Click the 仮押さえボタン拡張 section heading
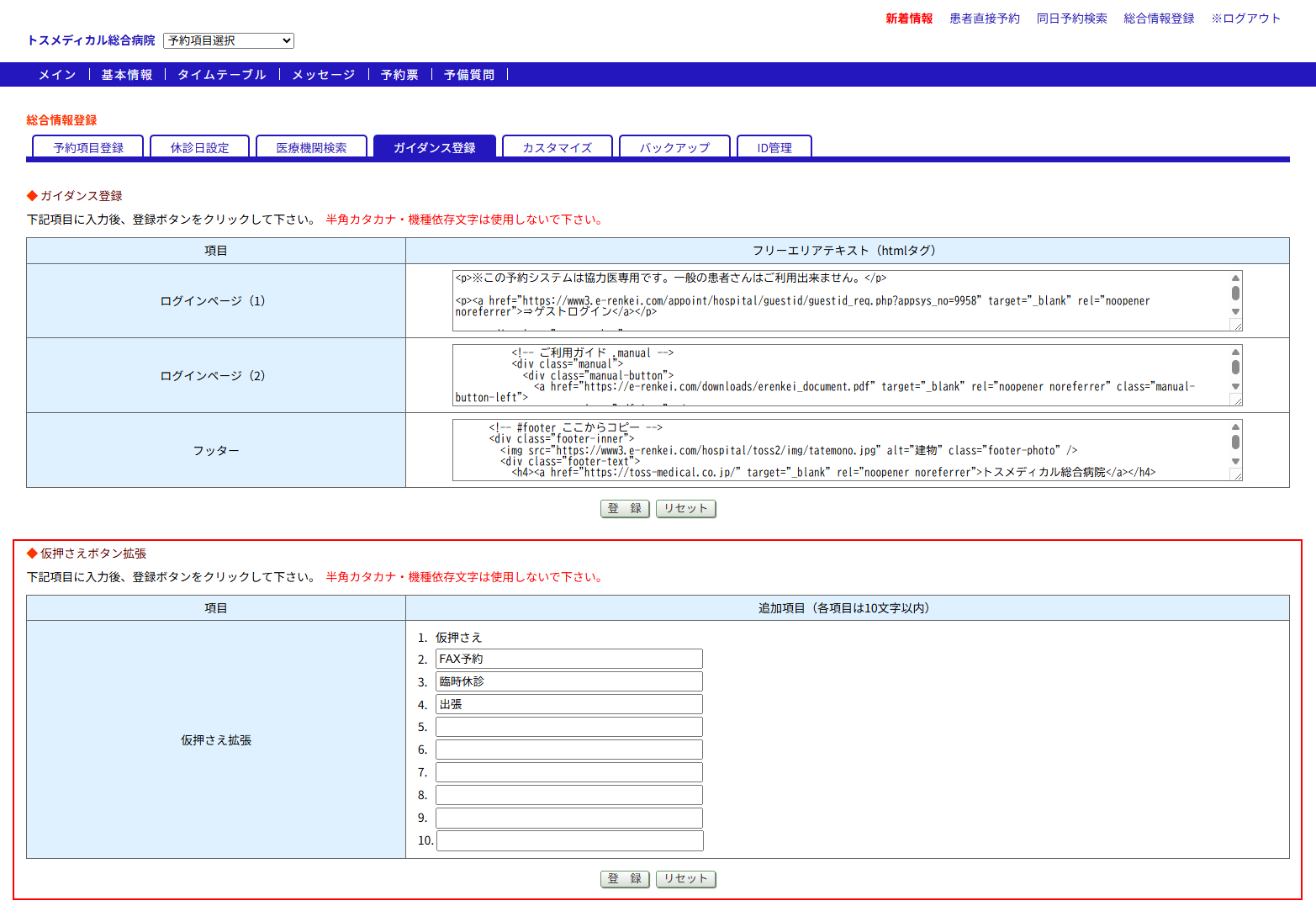The image size is (1316, 906). (x=93, y=554)
